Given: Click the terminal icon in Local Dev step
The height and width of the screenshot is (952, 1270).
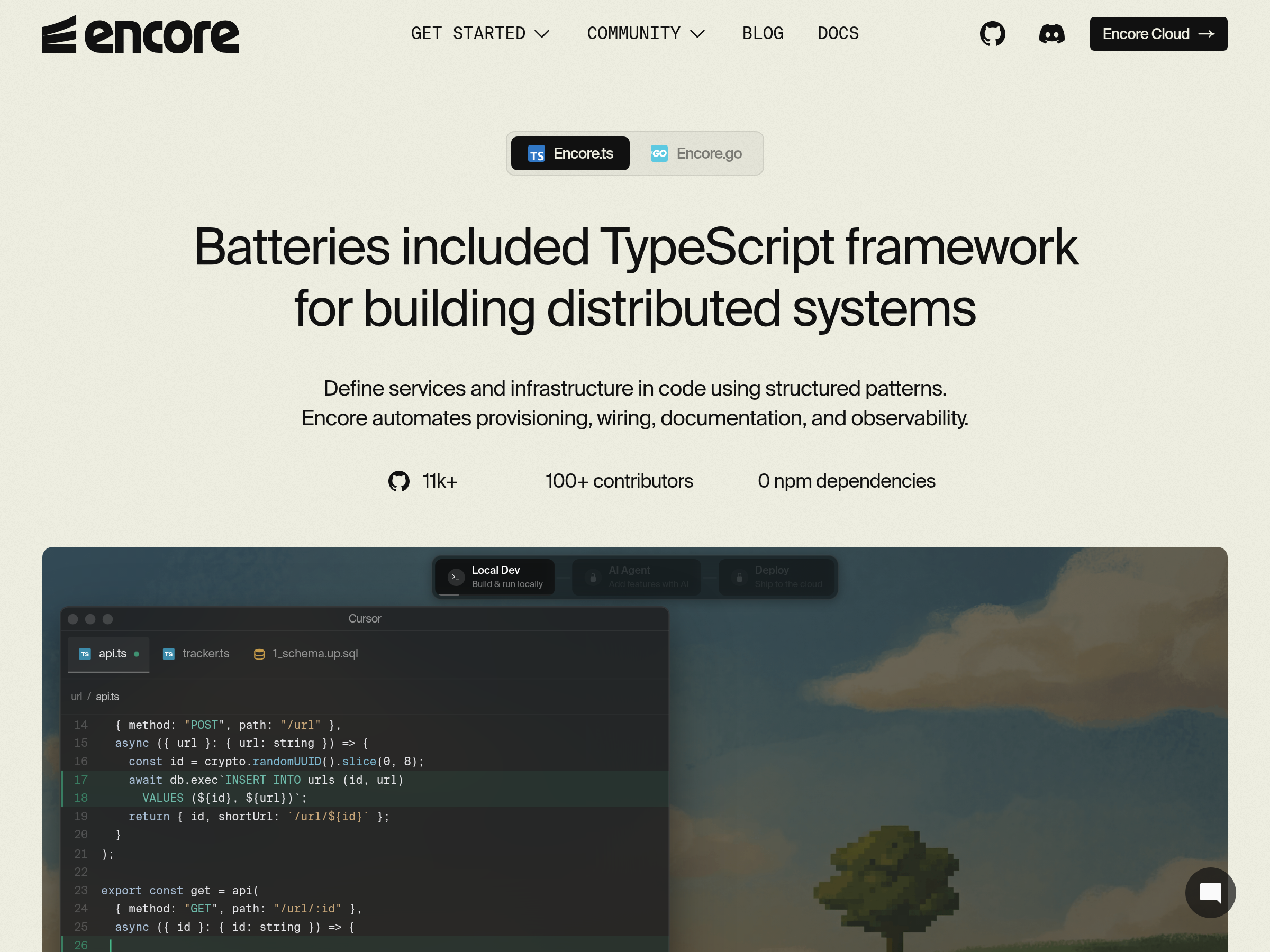Looking at the screenshot, I should coord(456,576).
